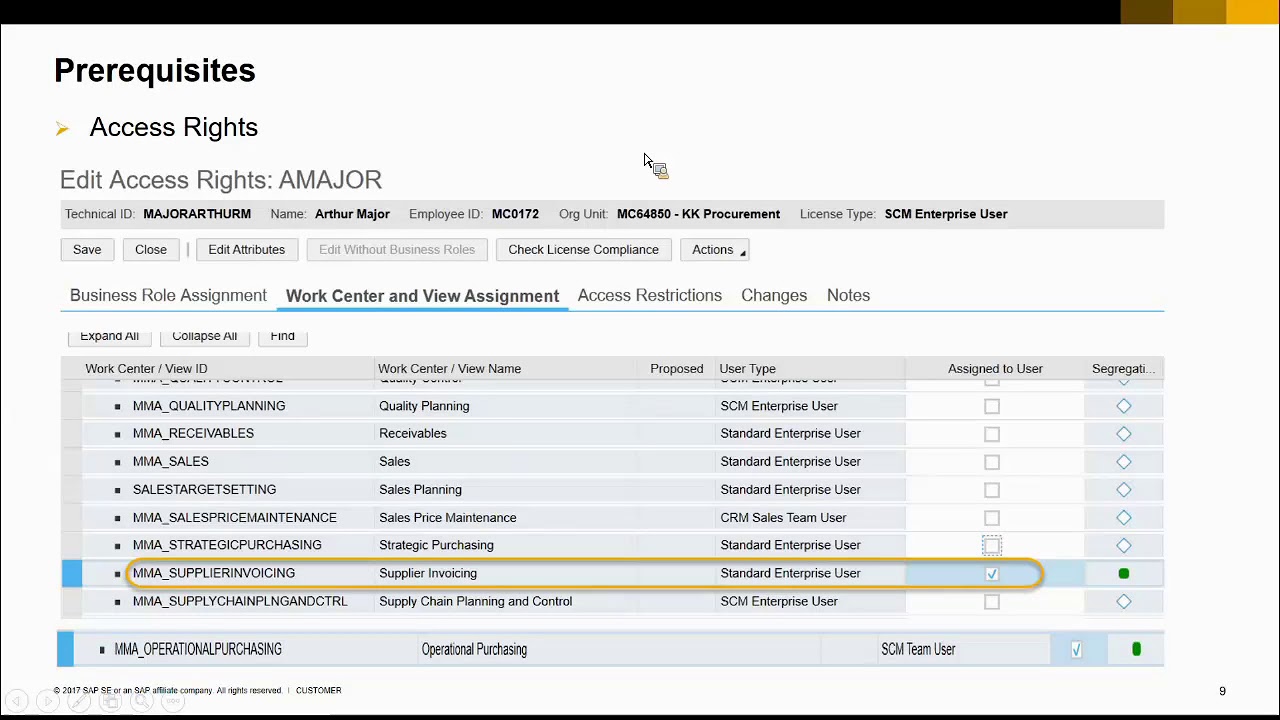This screenshot has width=1280, height=720.
Task: Click segregation diamond for Supply Chain Planning row
Action: tap(1124, 602)
